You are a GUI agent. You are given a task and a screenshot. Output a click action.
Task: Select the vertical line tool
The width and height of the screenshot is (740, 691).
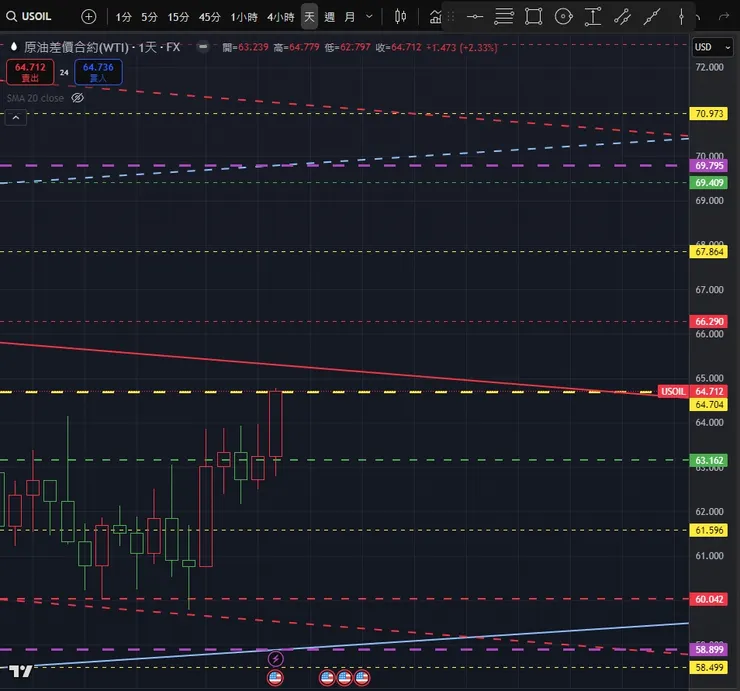(x=681, y=17)
